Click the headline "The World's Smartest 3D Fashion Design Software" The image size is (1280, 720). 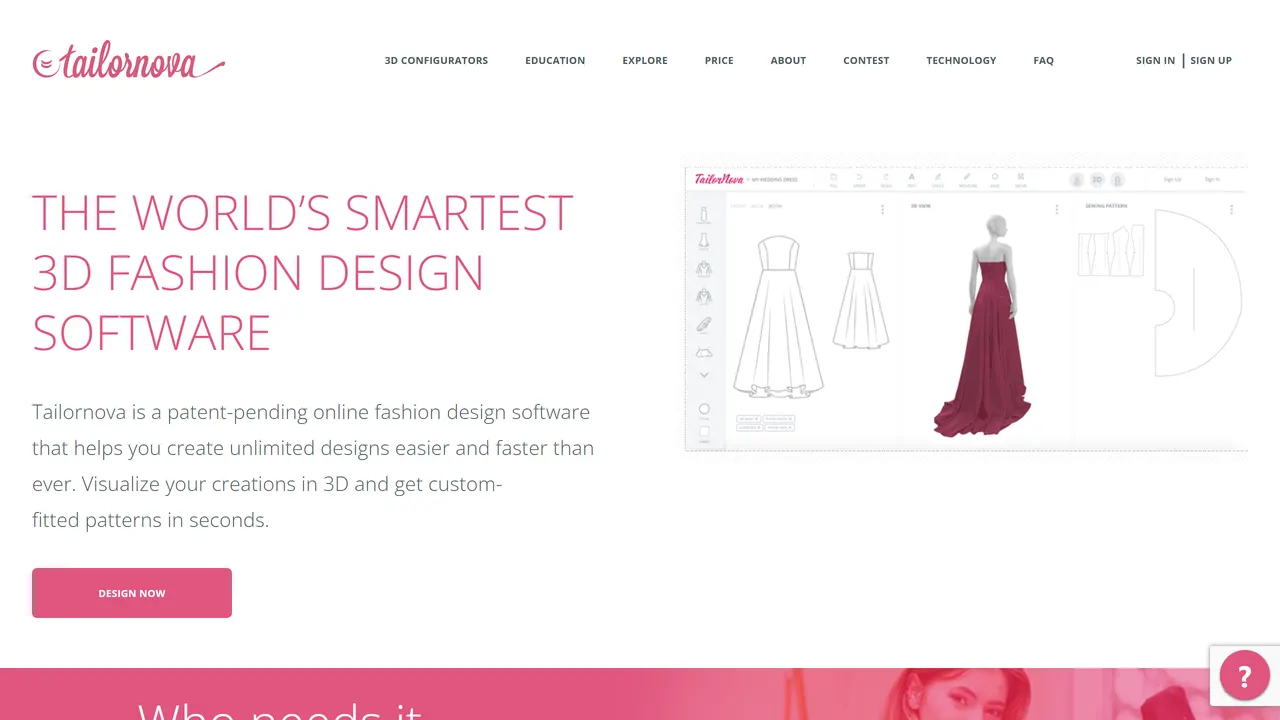coord(302,272)
